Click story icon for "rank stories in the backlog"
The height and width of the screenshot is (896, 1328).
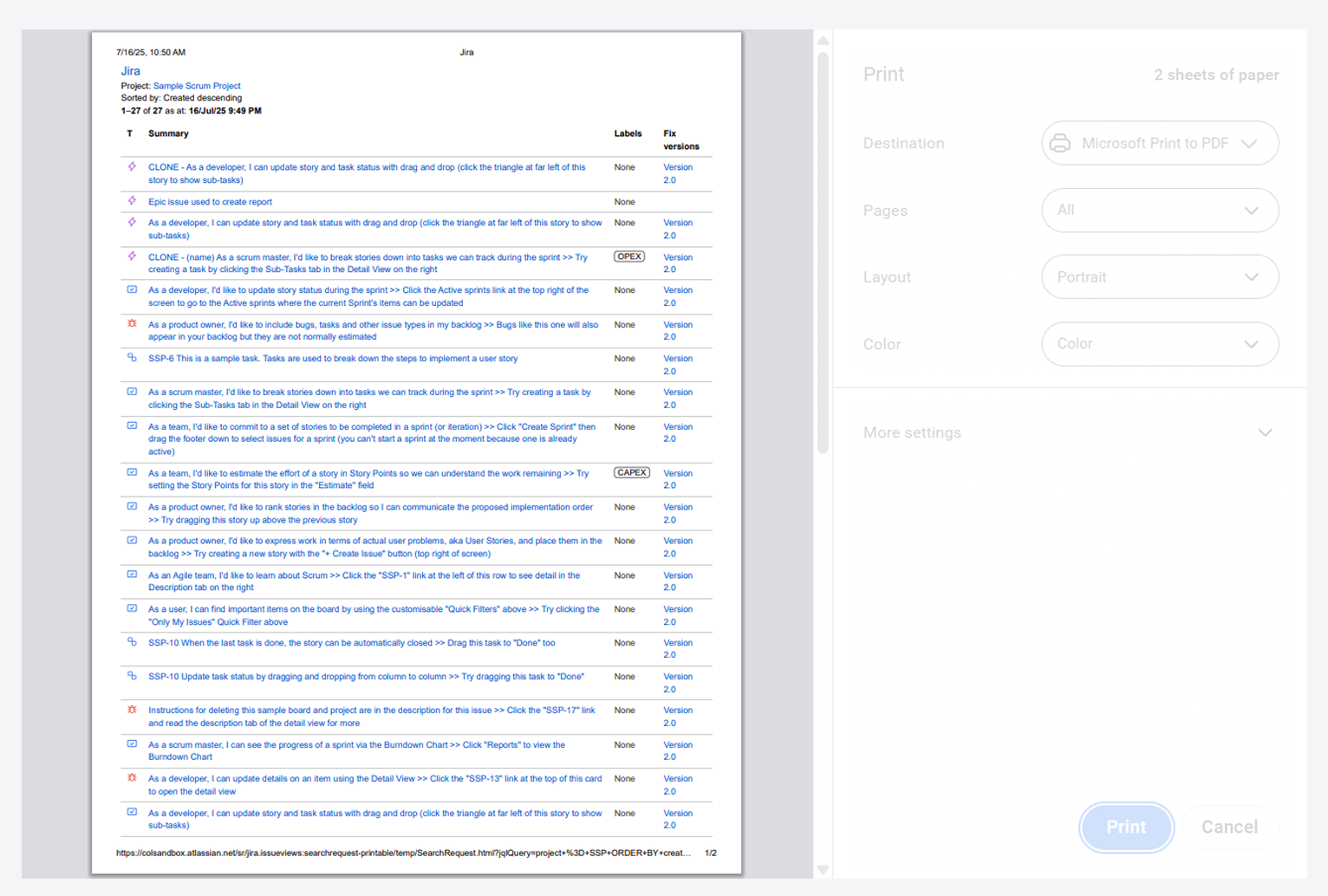point(132,506)
